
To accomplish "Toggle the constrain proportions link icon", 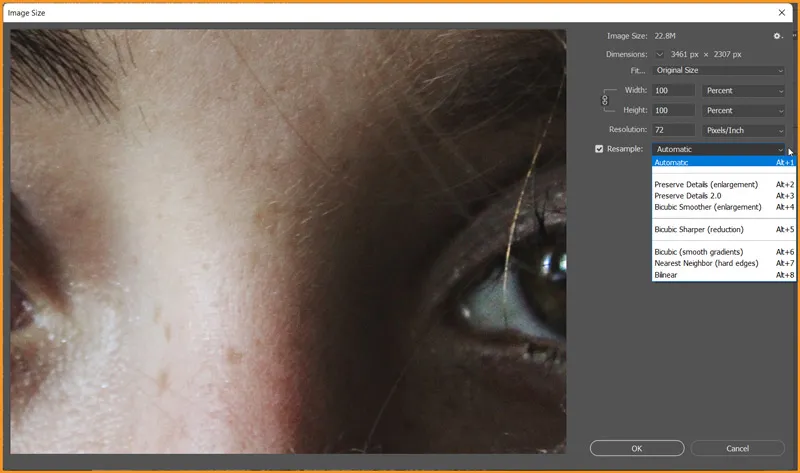I will [x=605, y=100].
